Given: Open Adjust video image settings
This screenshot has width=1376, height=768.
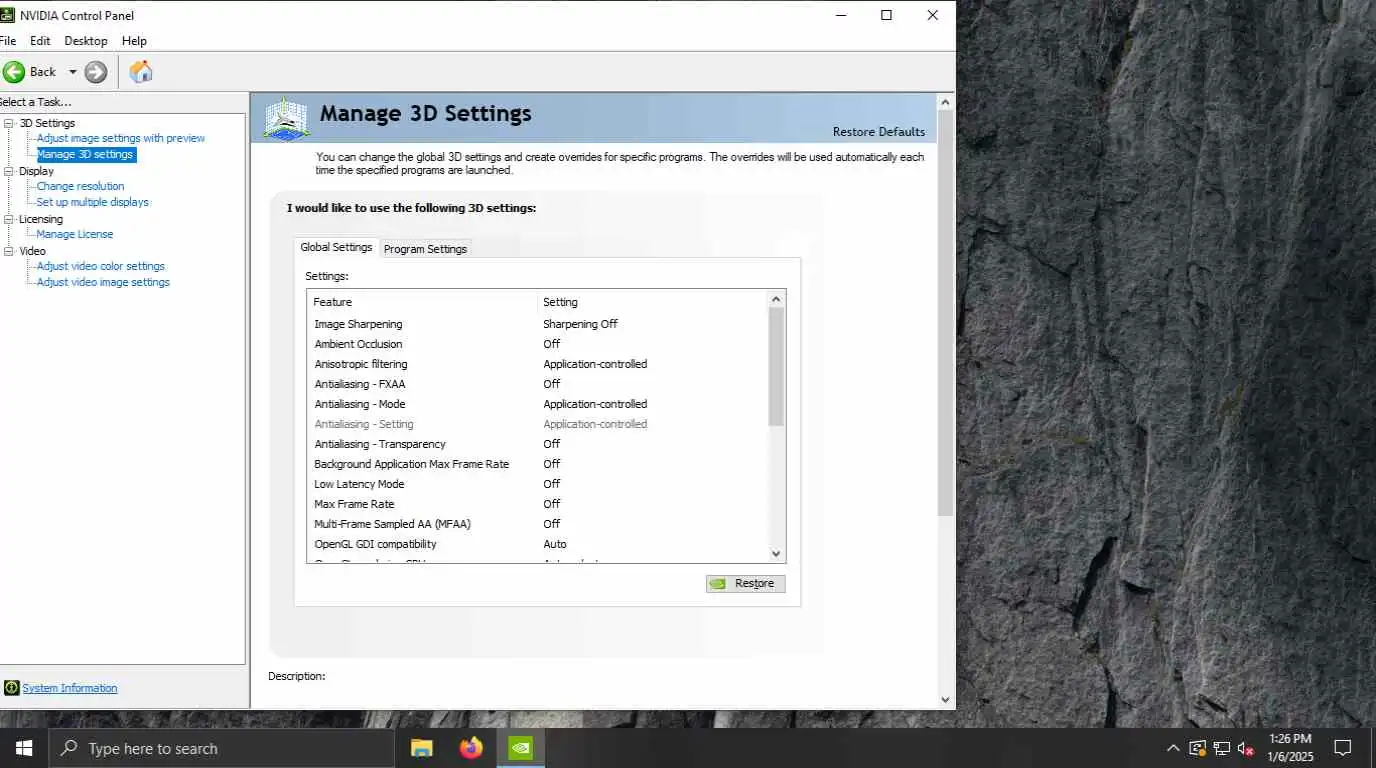Looking at the screenshot, I should (103, 282).
